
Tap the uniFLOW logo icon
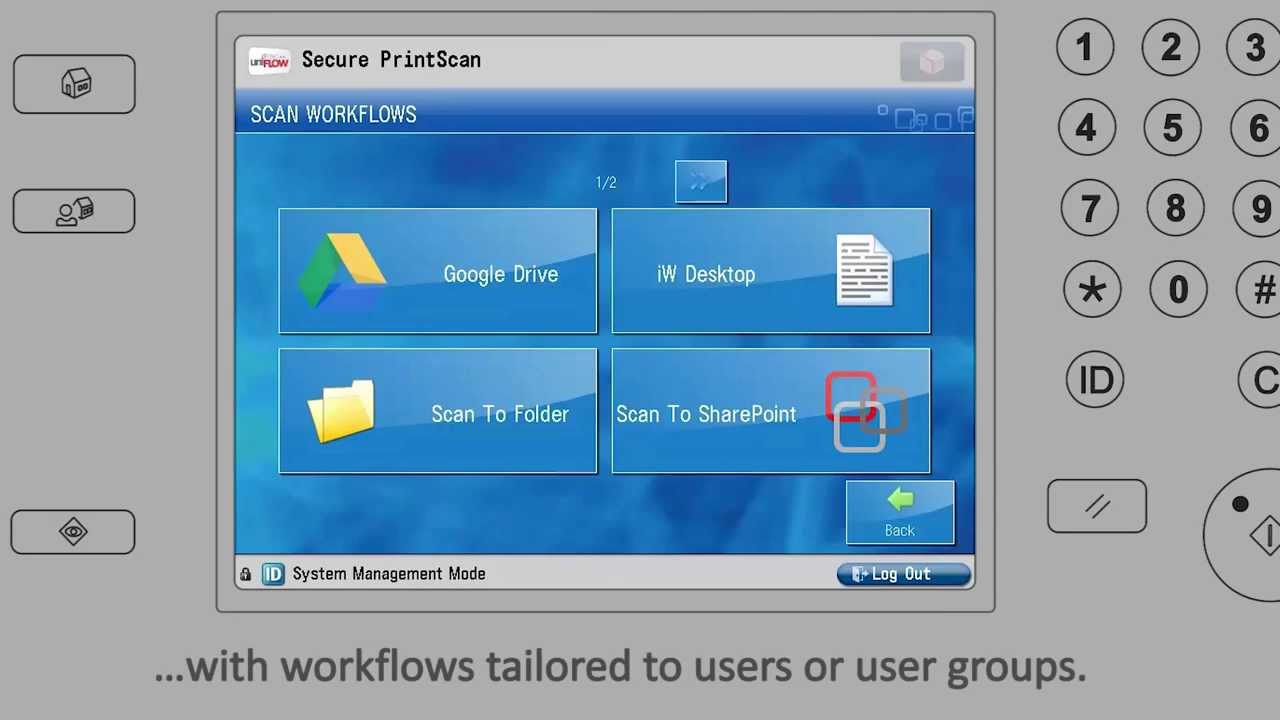click(x=269, y=61)
